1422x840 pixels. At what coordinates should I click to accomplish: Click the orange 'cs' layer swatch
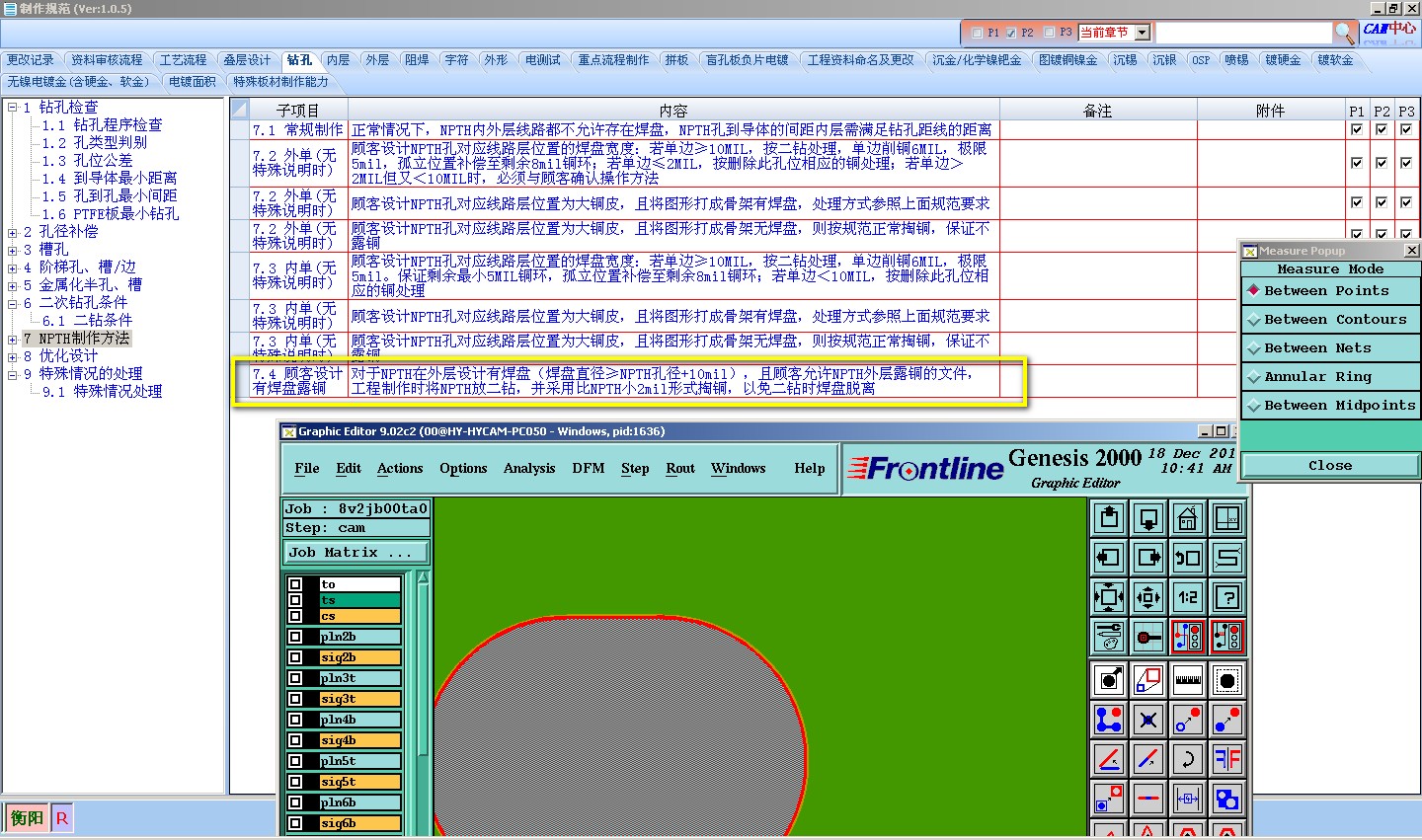(x=359, y=616)
